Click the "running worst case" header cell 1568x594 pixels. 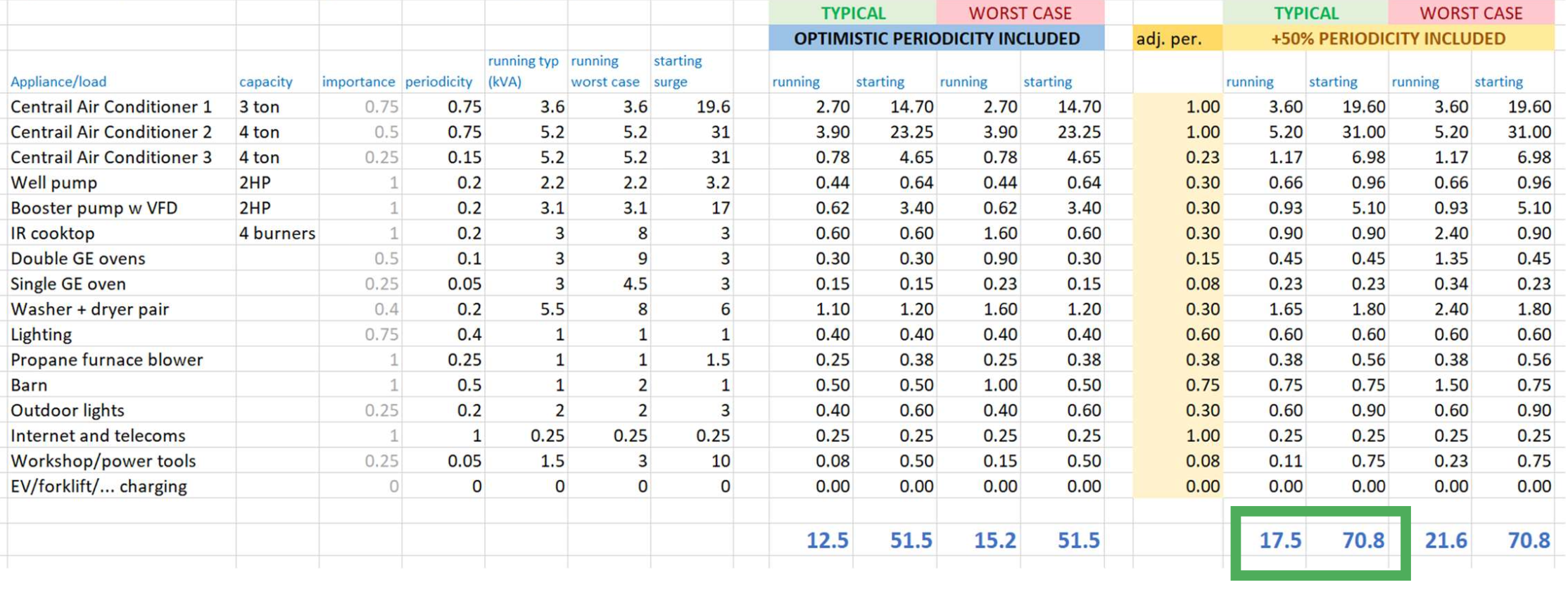609,72
